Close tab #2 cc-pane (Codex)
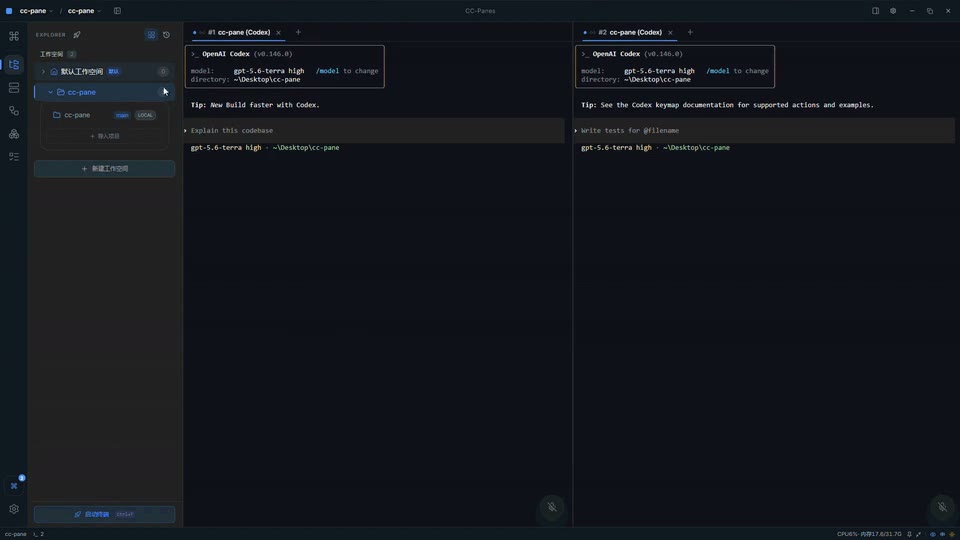This screenshot has width=960, height=540. pos(670,32)
